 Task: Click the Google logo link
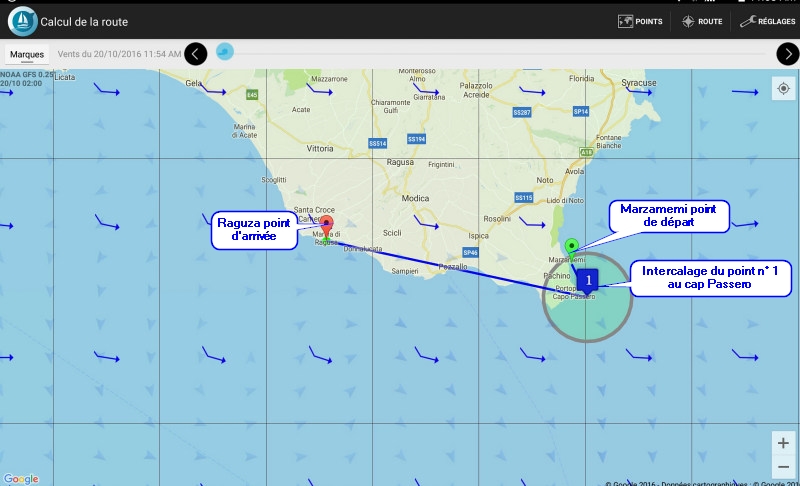pos(20,479)
